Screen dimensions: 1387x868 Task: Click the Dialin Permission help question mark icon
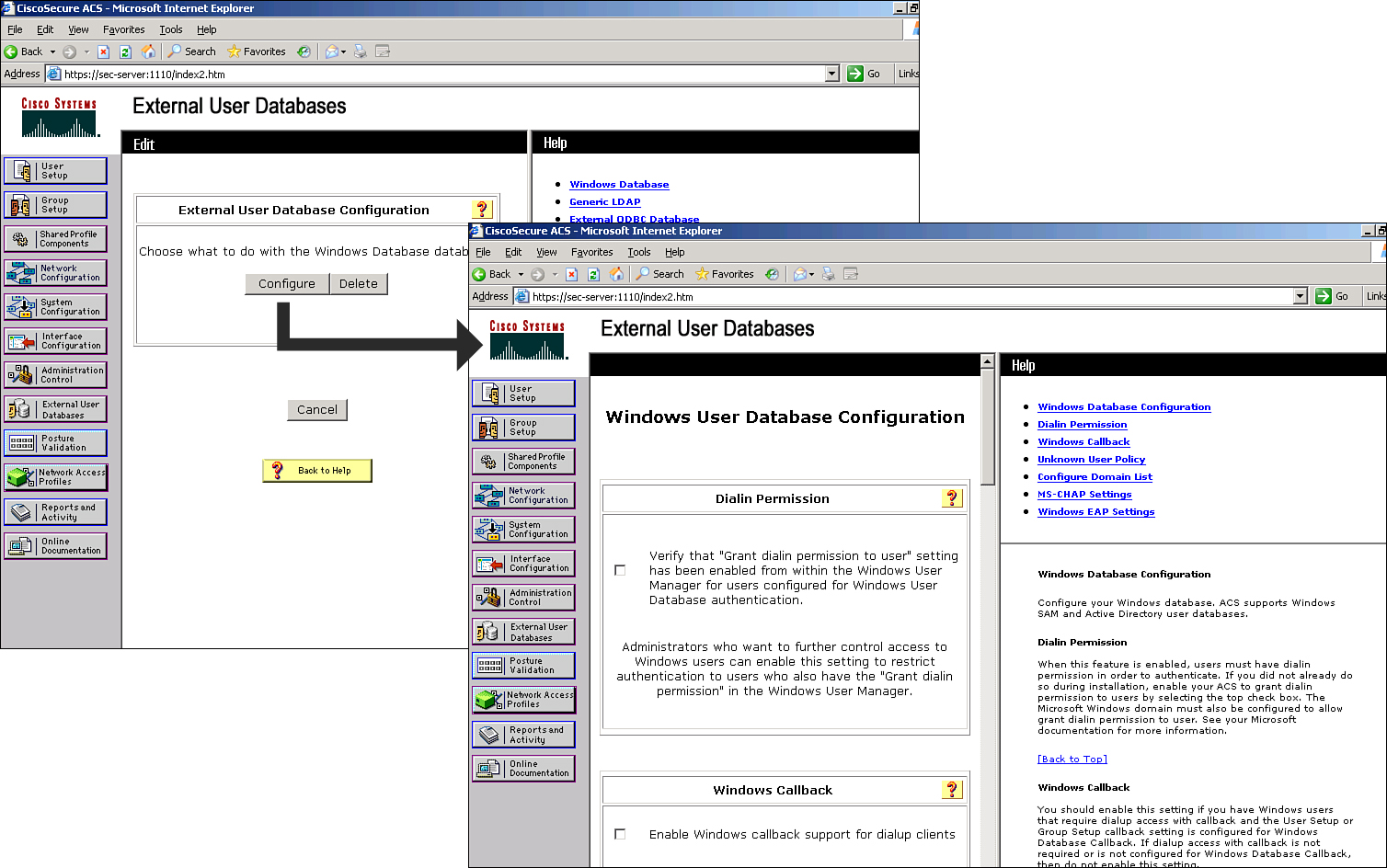coord(952,498)
